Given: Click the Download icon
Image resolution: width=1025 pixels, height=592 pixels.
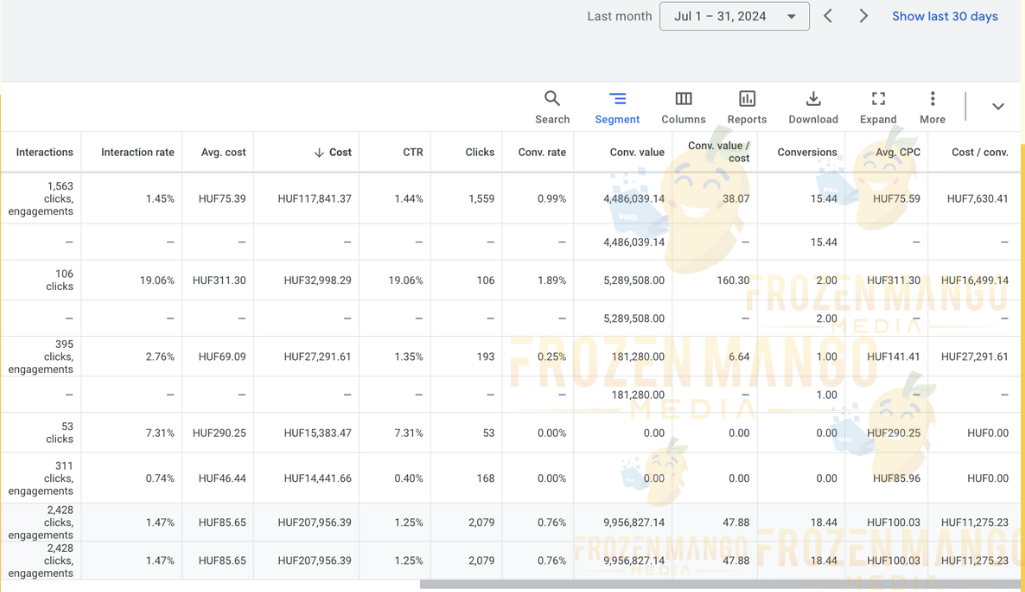Looking at the screenshot, I should pos(813,99).
